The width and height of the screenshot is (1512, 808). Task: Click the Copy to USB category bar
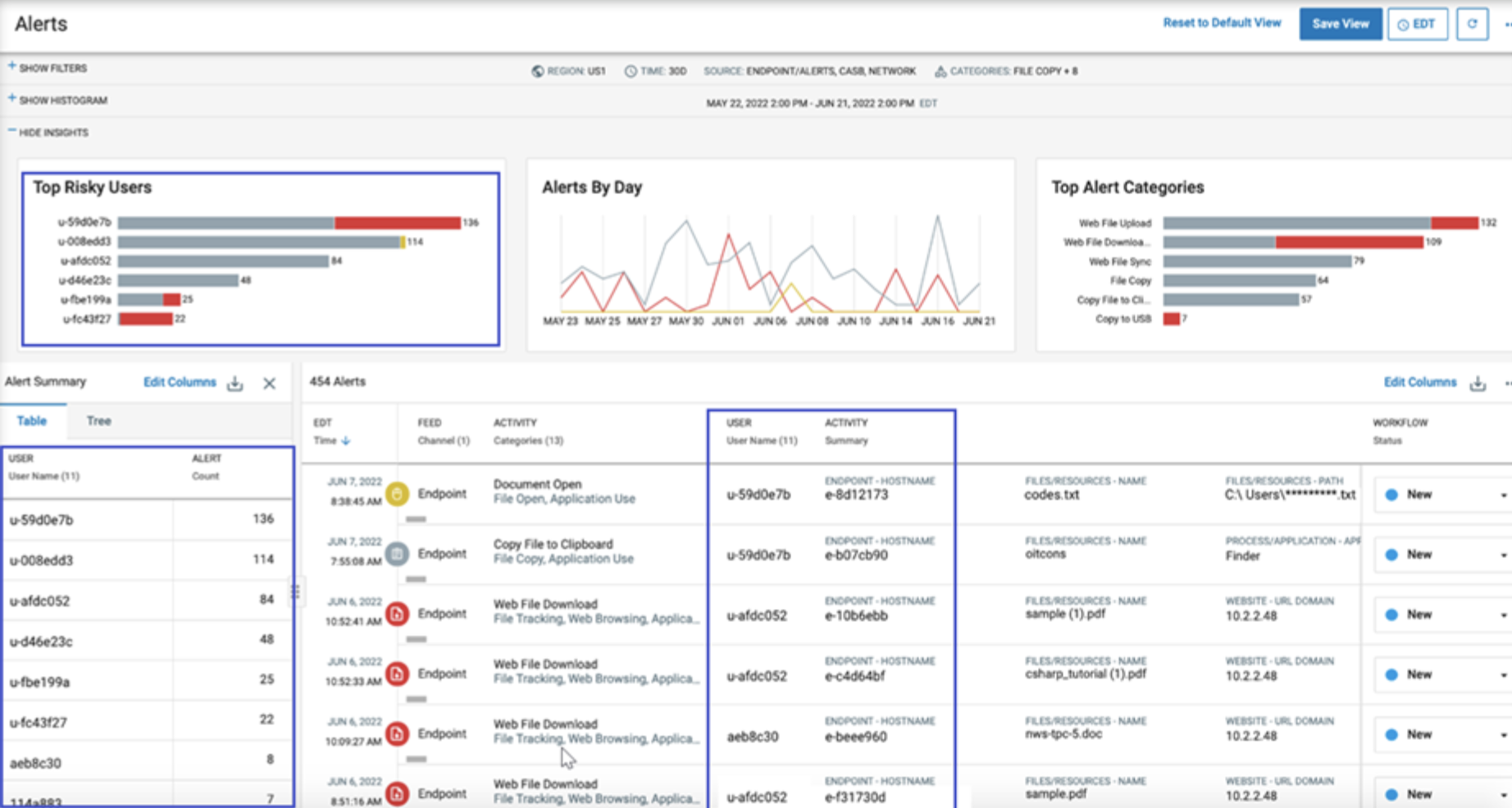point(1171,319)
